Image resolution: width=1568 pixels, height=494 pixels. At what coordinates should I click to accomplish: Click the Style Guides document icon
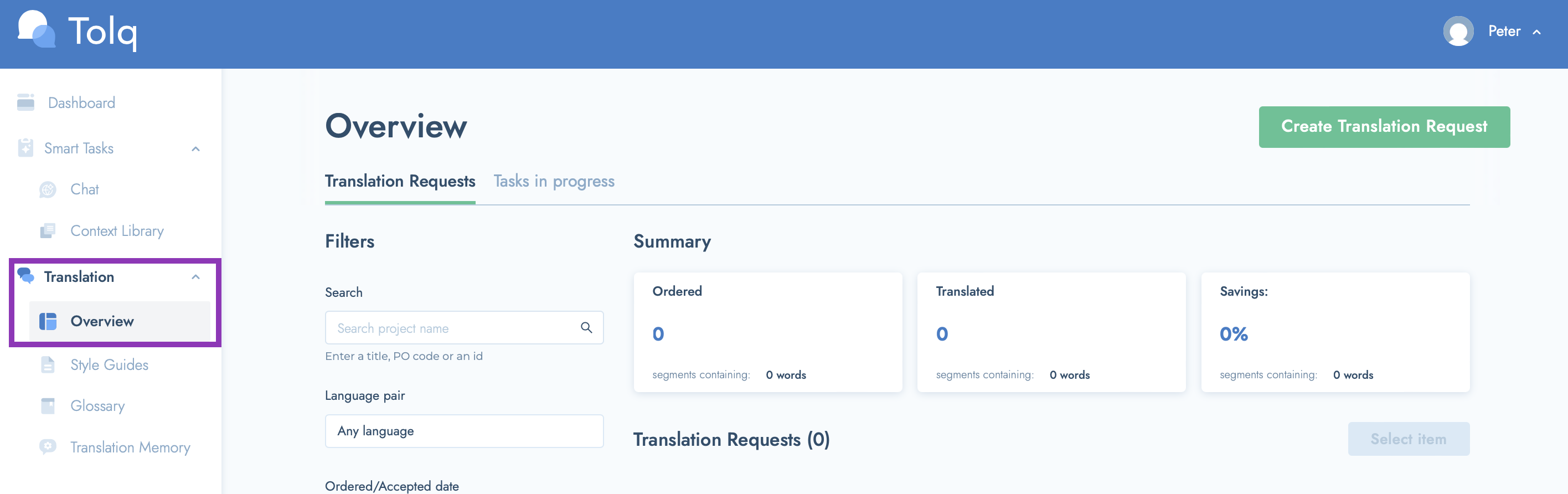tap(48, 364)
